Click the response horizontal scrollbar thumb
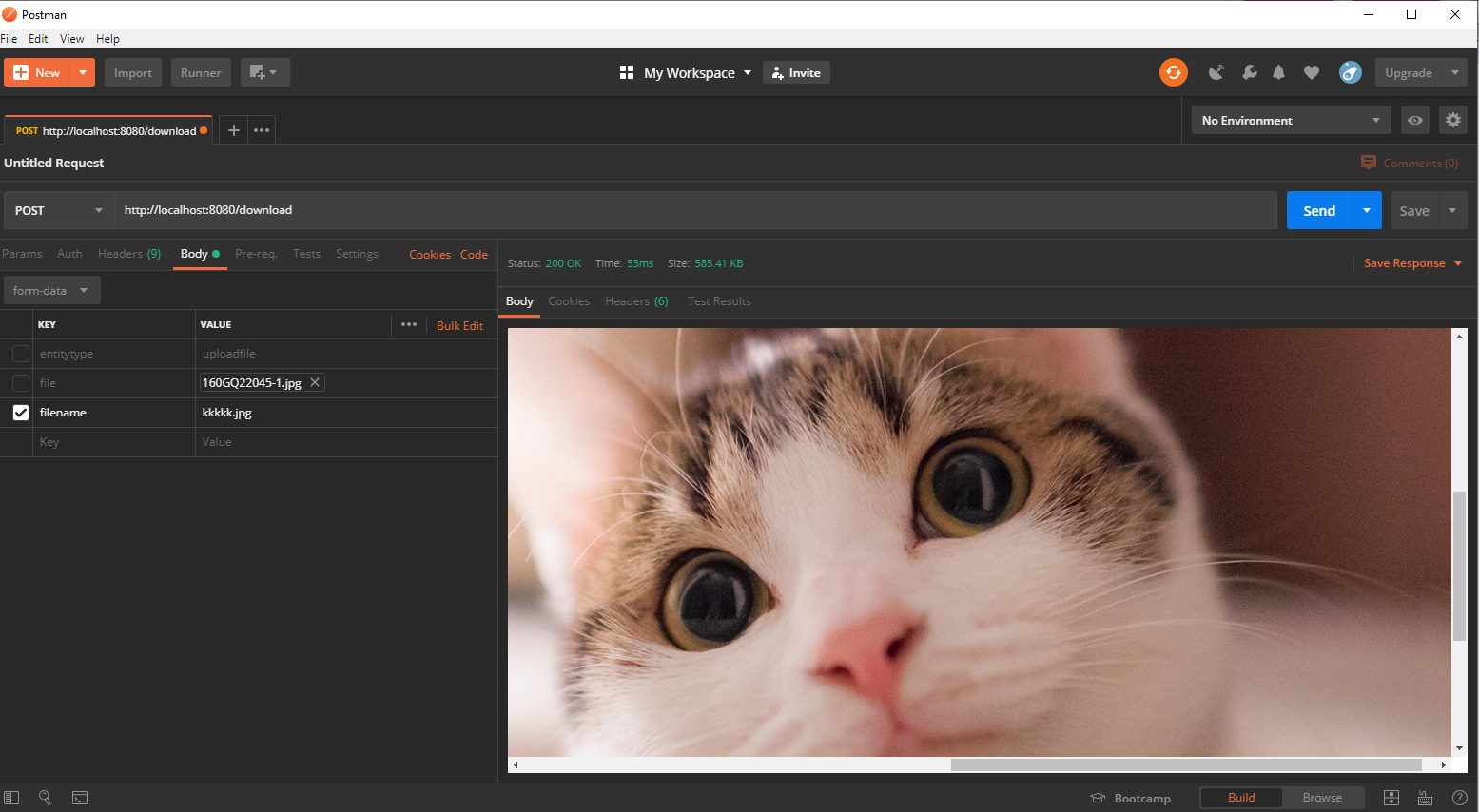 click(1186, 764)
